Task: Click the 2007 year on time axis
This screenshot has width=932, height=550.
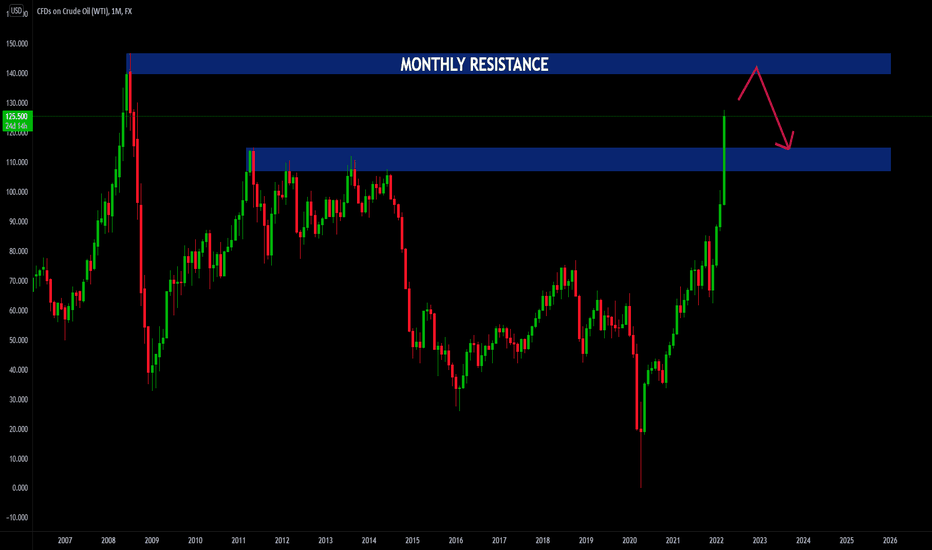Action: pos(65,540)
